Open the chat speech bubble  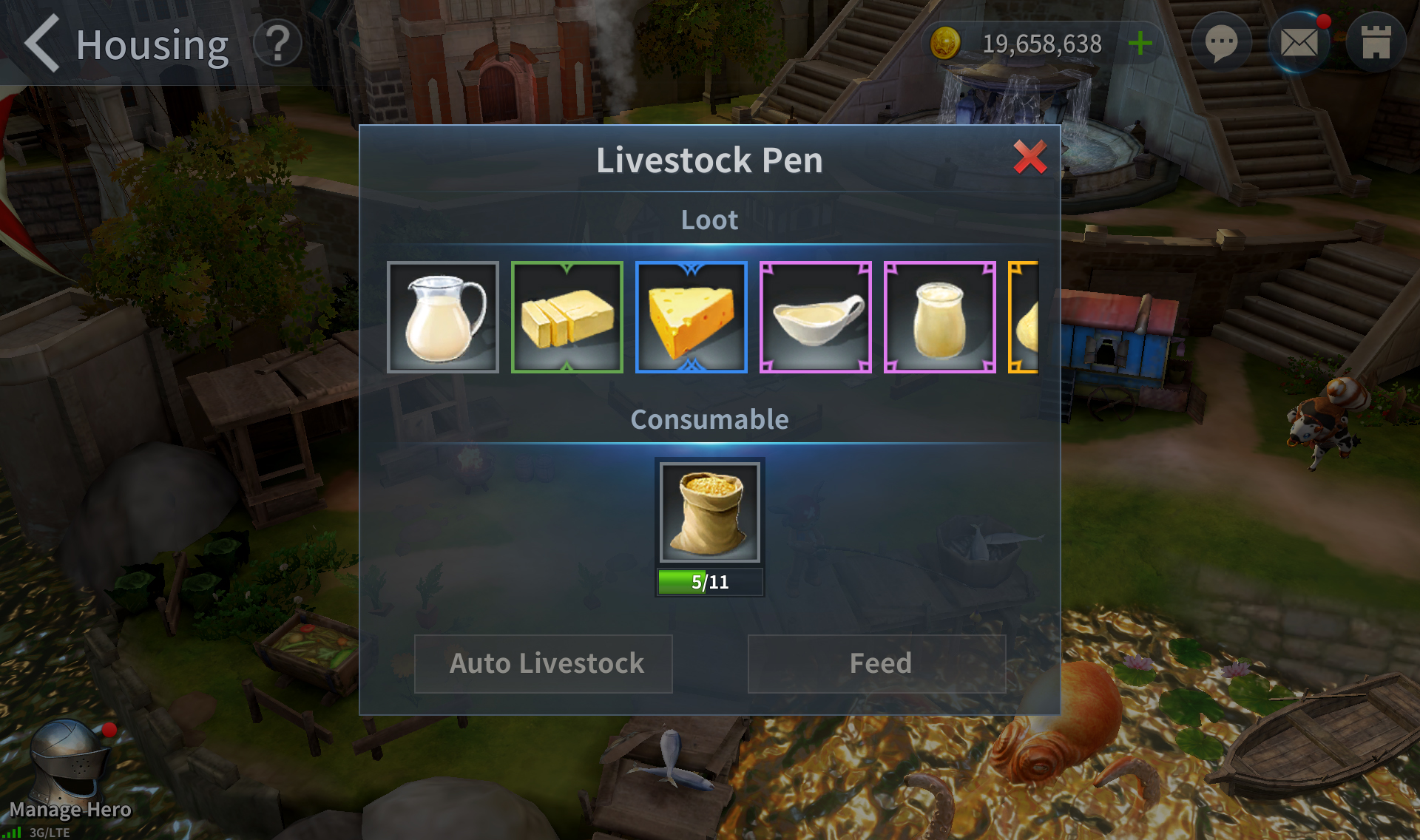click(1221, 43)
